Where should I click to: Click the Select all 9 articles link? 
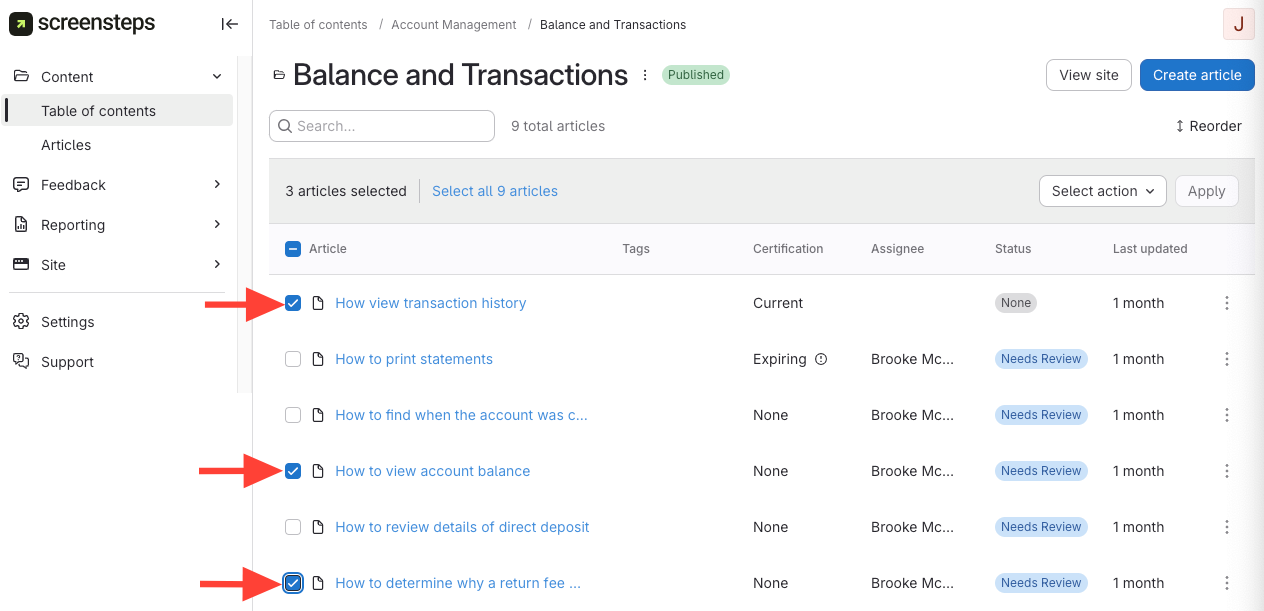tap(495, 191)
